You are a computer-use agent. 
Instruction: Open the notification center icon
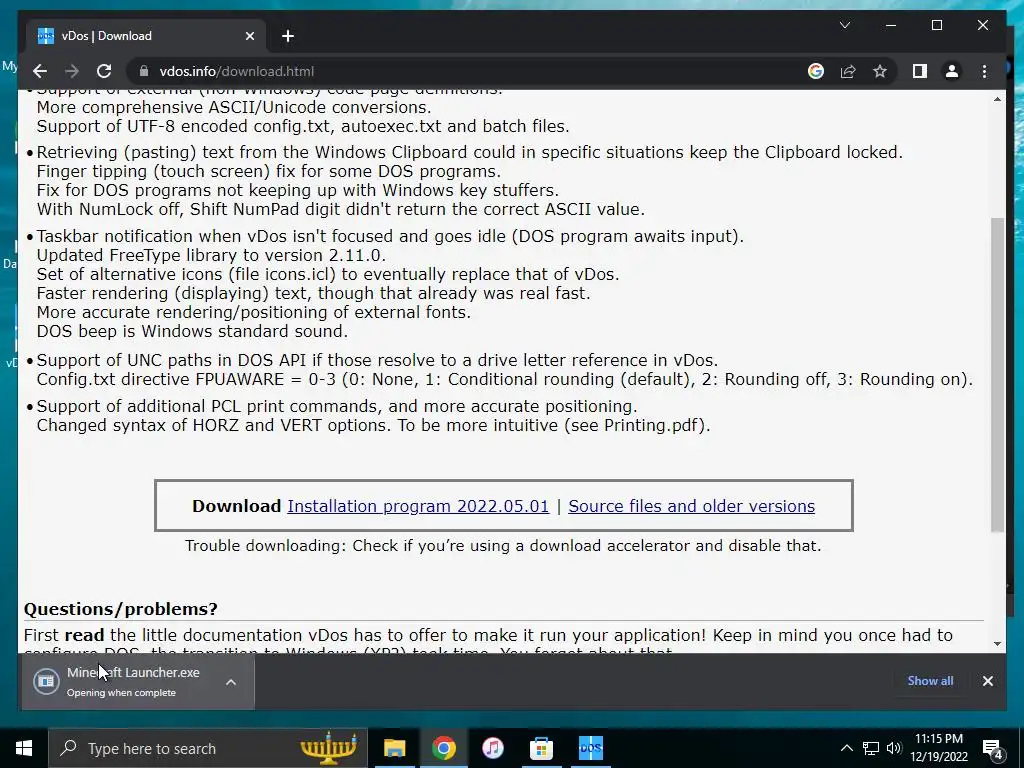pos(992,749)
